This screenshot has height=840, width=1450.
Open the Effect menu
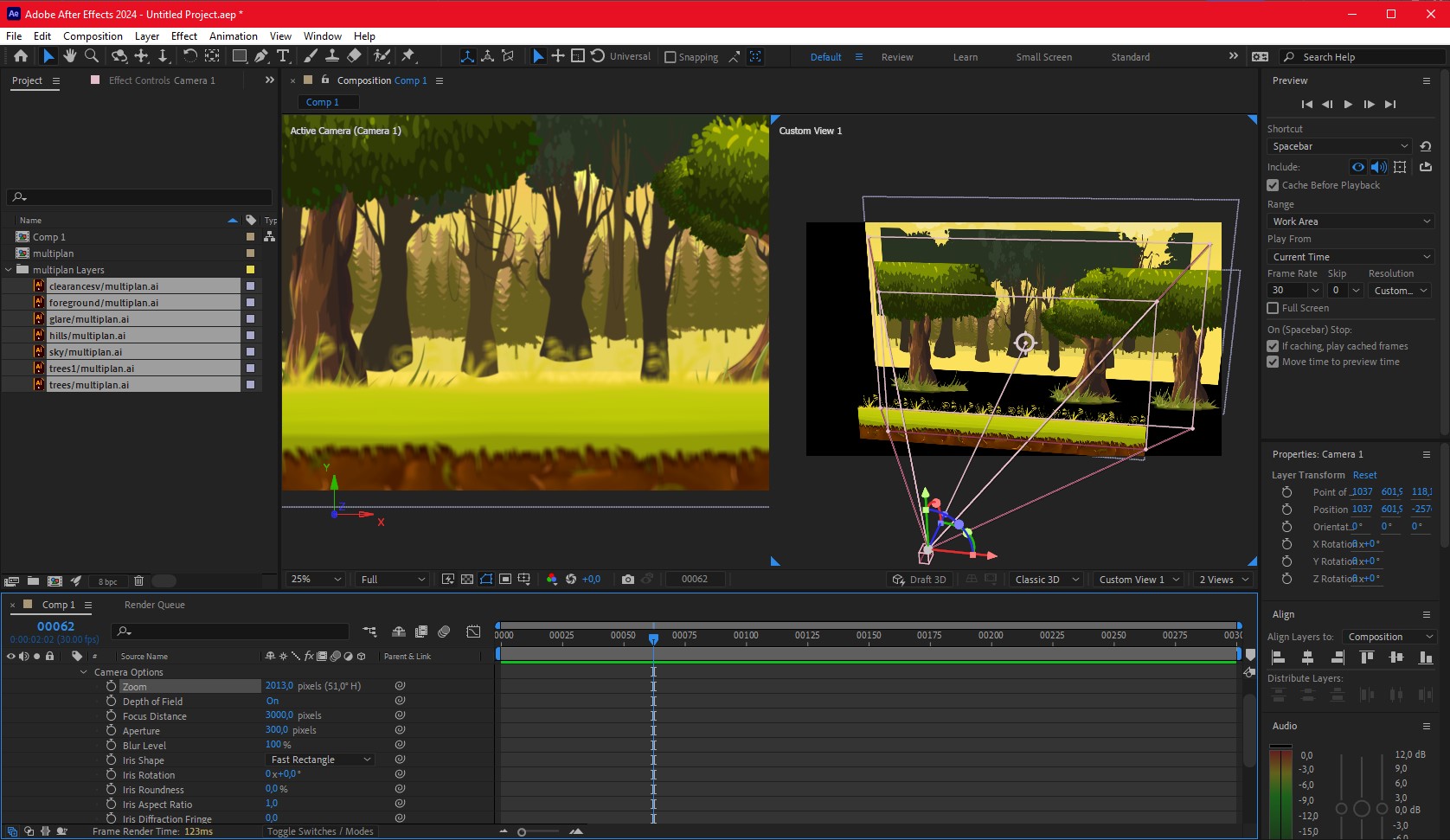184,35
